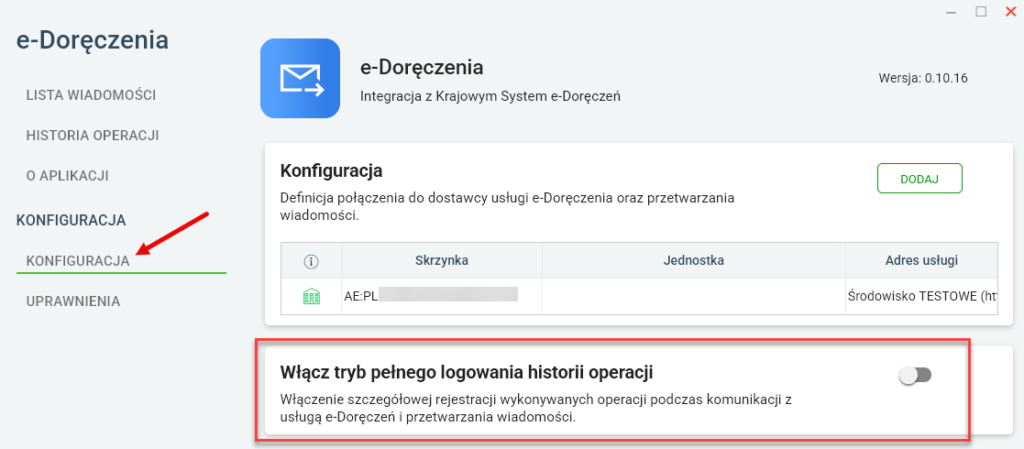Viewport: 1024px width, 449px height.
Task: Click the empty Jednostka cell in AE:PL row
Action: (694, 296)
